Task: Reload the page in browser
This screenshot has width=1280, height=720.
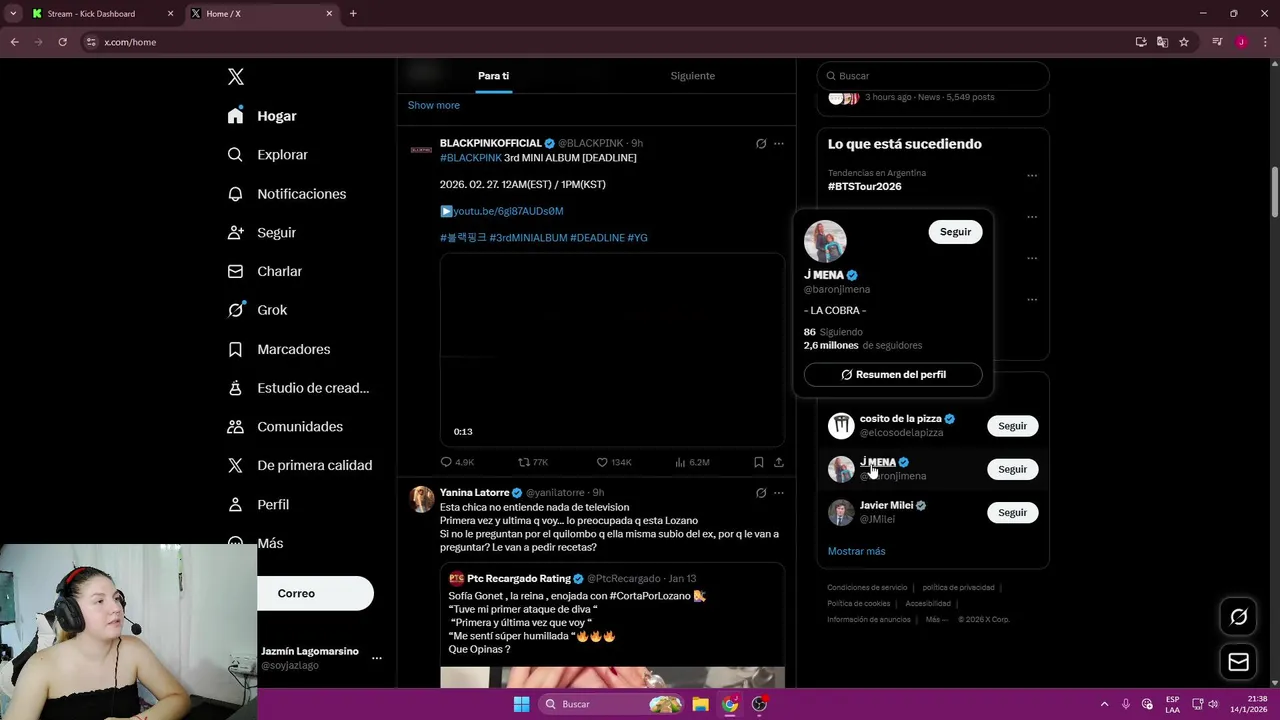Action: (62, 42)
